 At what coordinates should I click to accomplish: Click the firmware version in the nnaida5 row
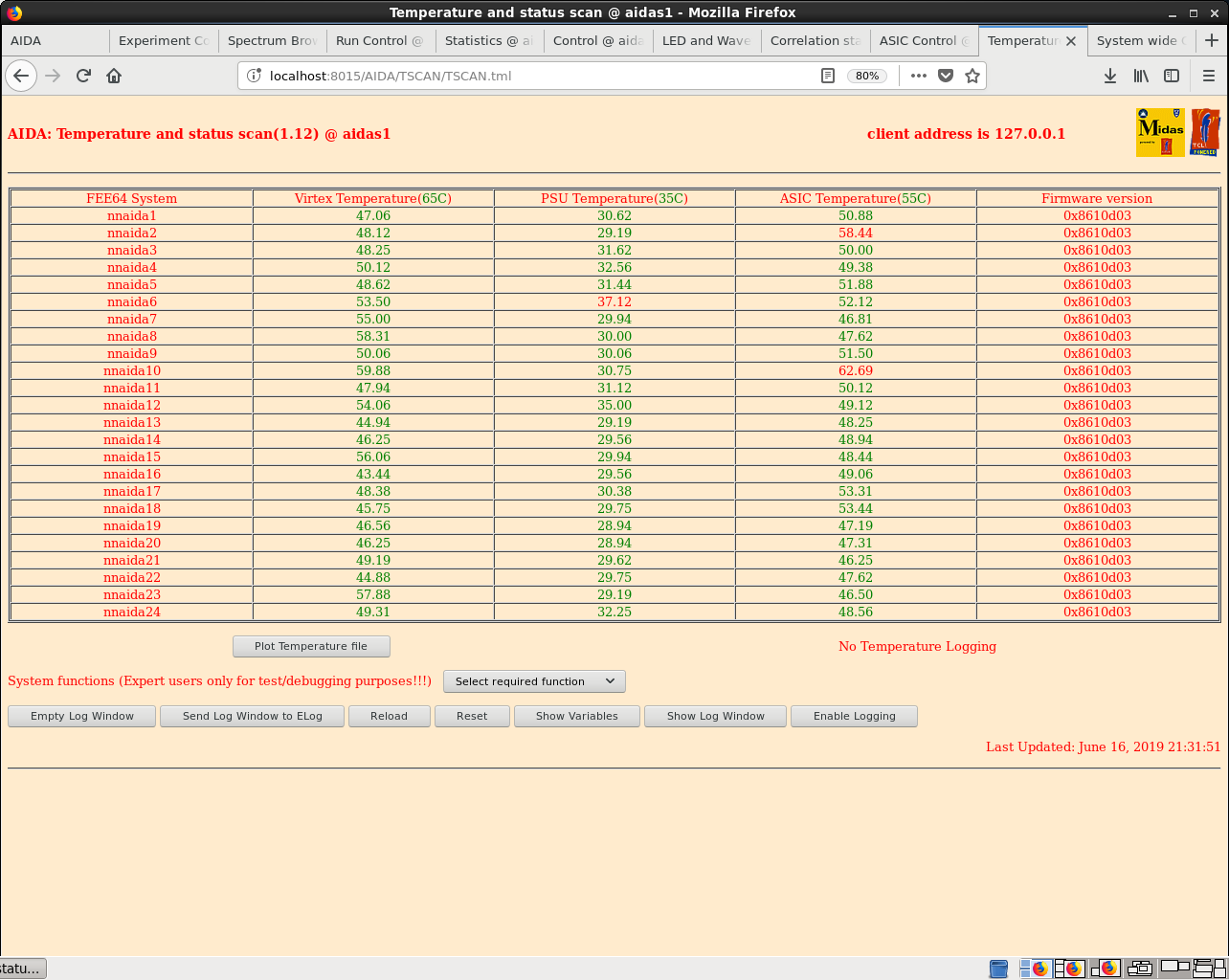pos(1097,284)
